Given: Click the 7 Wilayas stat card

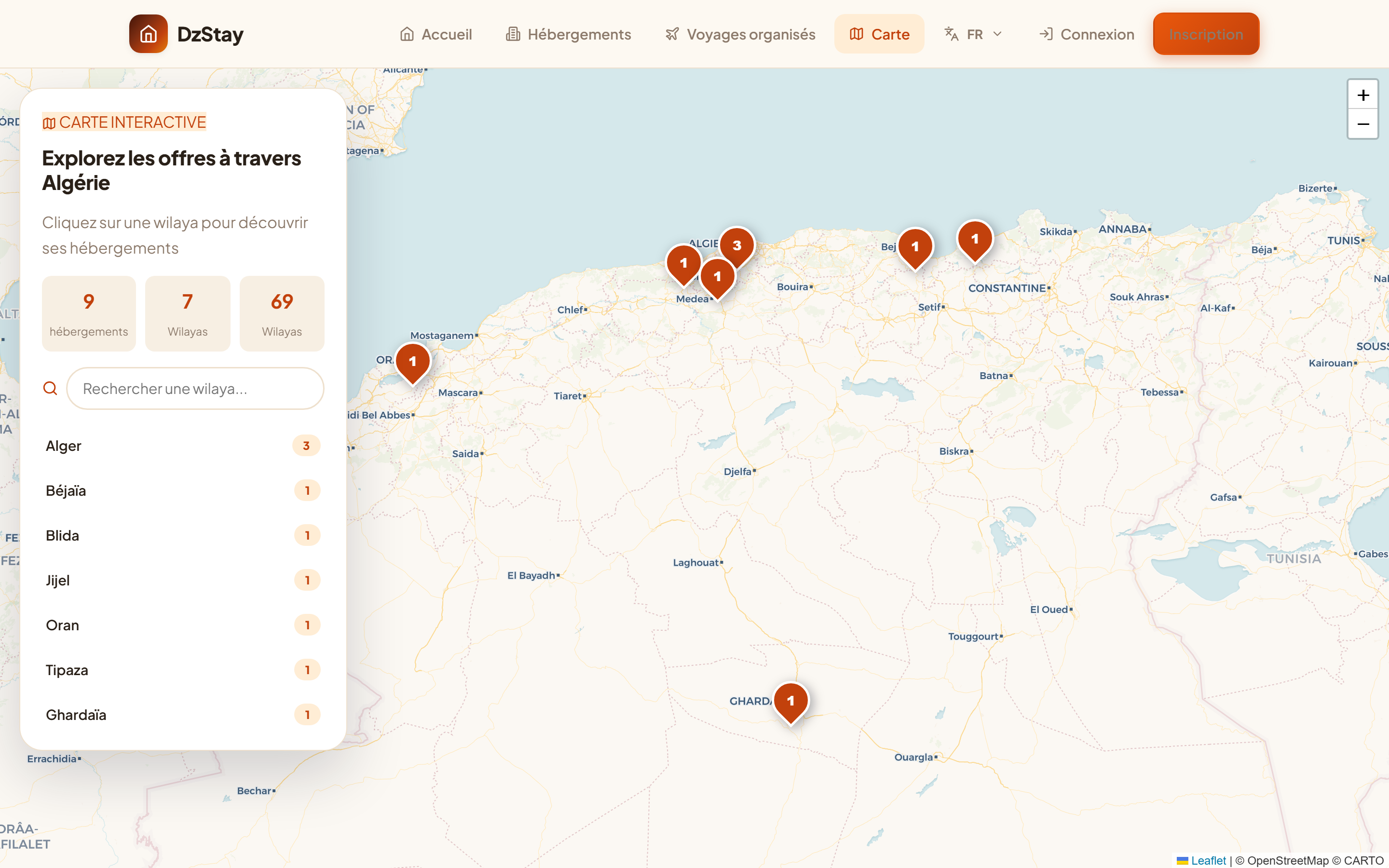Looking at the screenshot, I should tap(188, 313).
